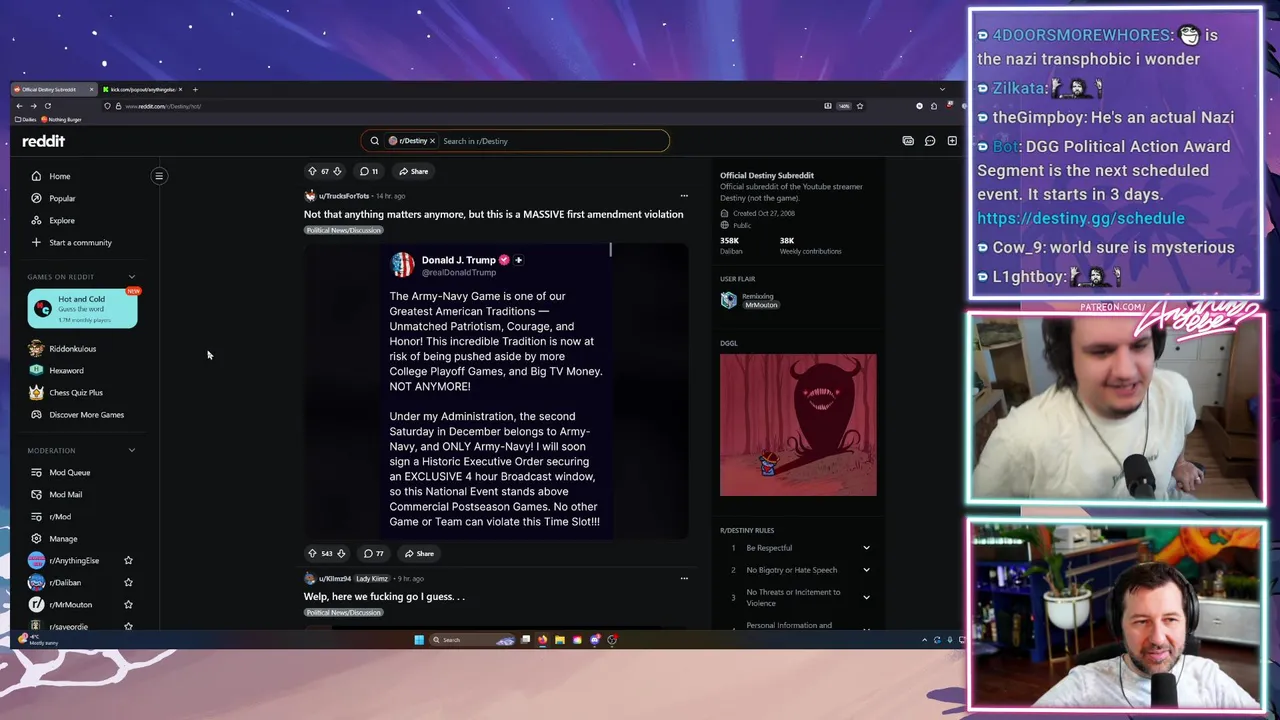Downvote the post with 67 points

[x=337, y=171]
